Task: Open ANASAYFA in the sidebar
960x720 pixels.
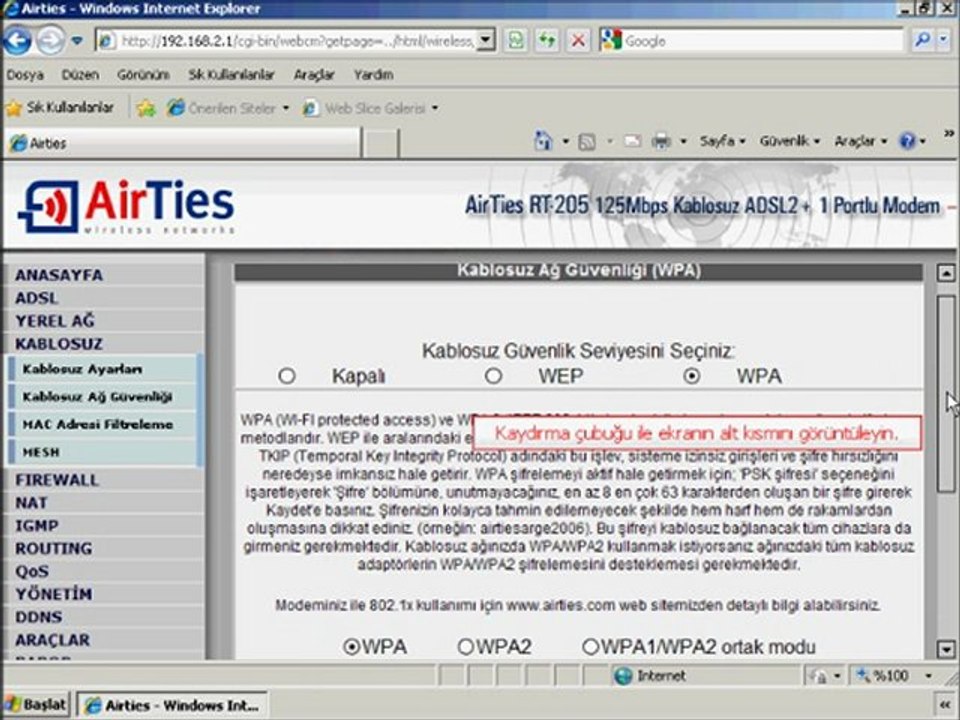Action: 59,275
